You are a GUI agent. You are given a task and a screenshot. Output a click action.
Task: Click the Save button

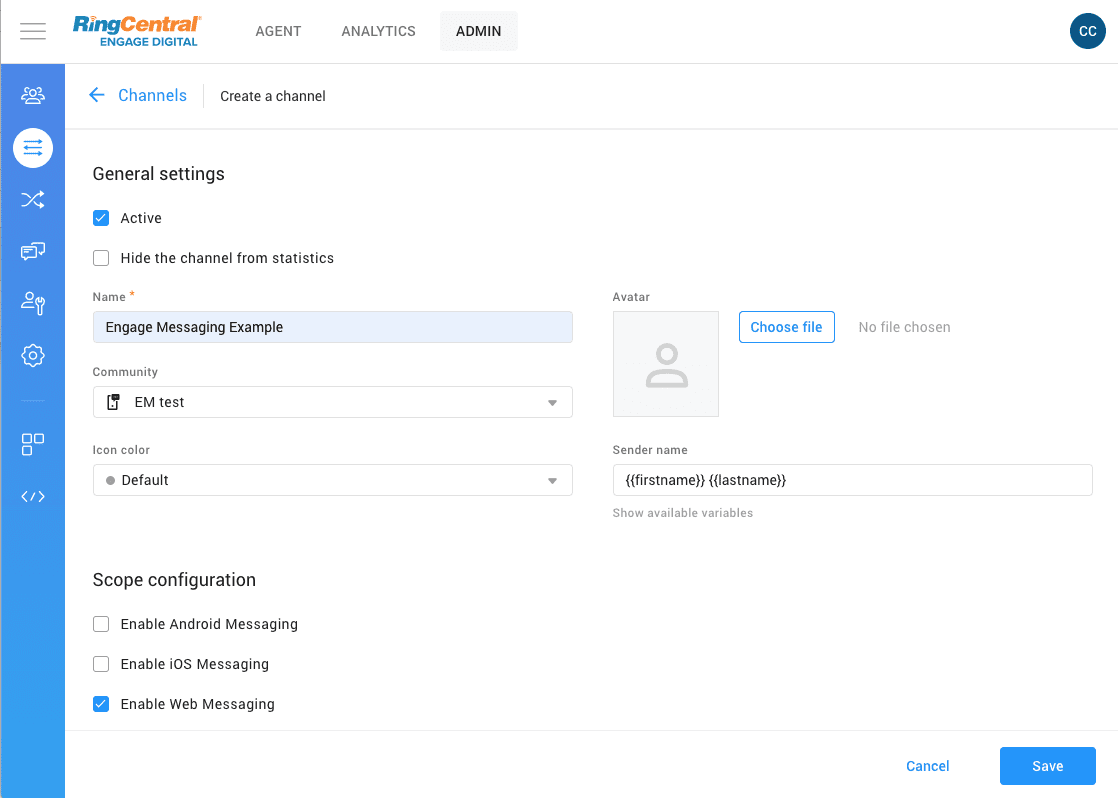pyautogui.click(x=1047, y=766)
